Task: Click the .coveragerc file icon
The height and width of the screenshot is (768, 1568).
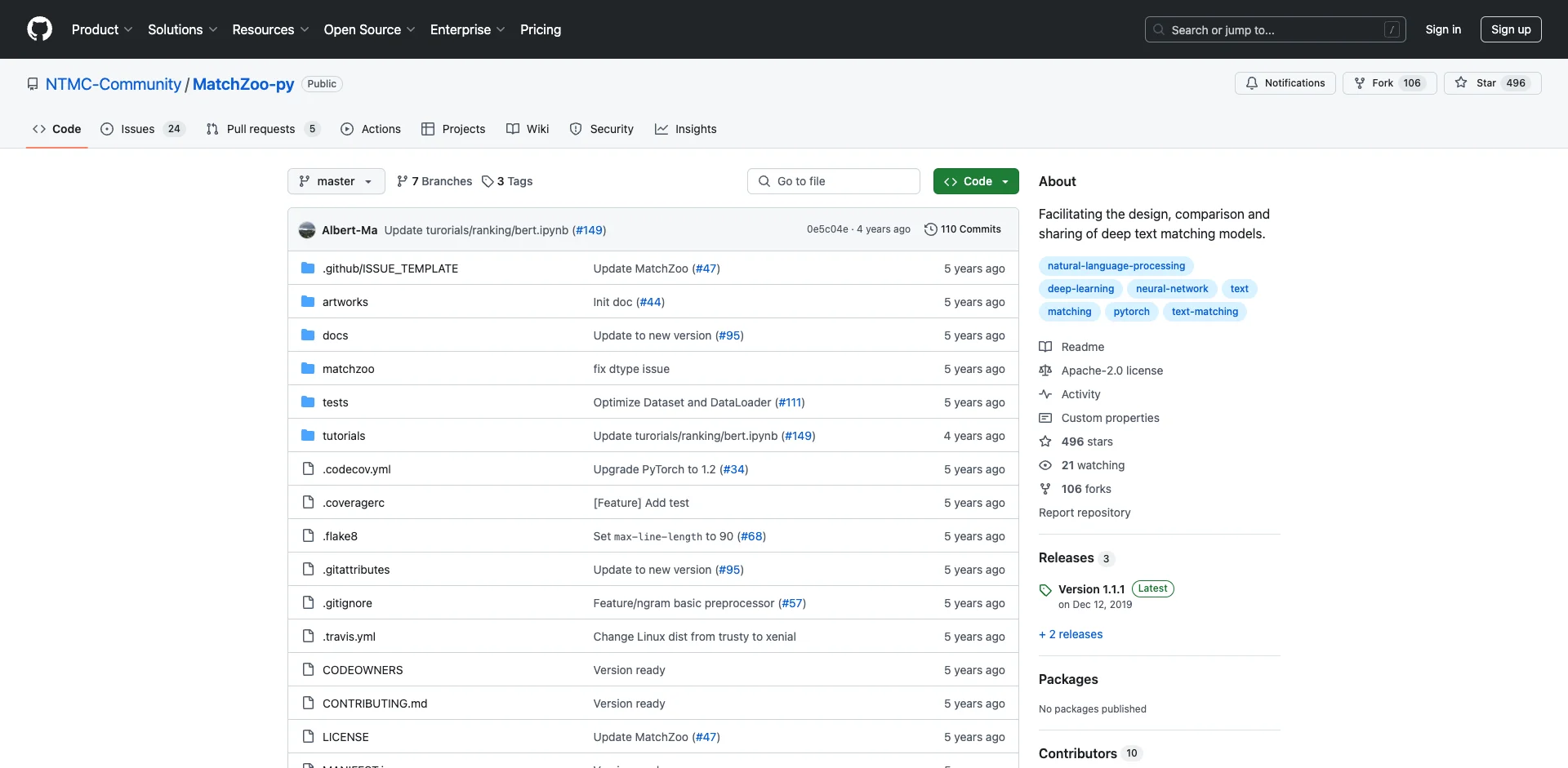Action: point(308,502)
